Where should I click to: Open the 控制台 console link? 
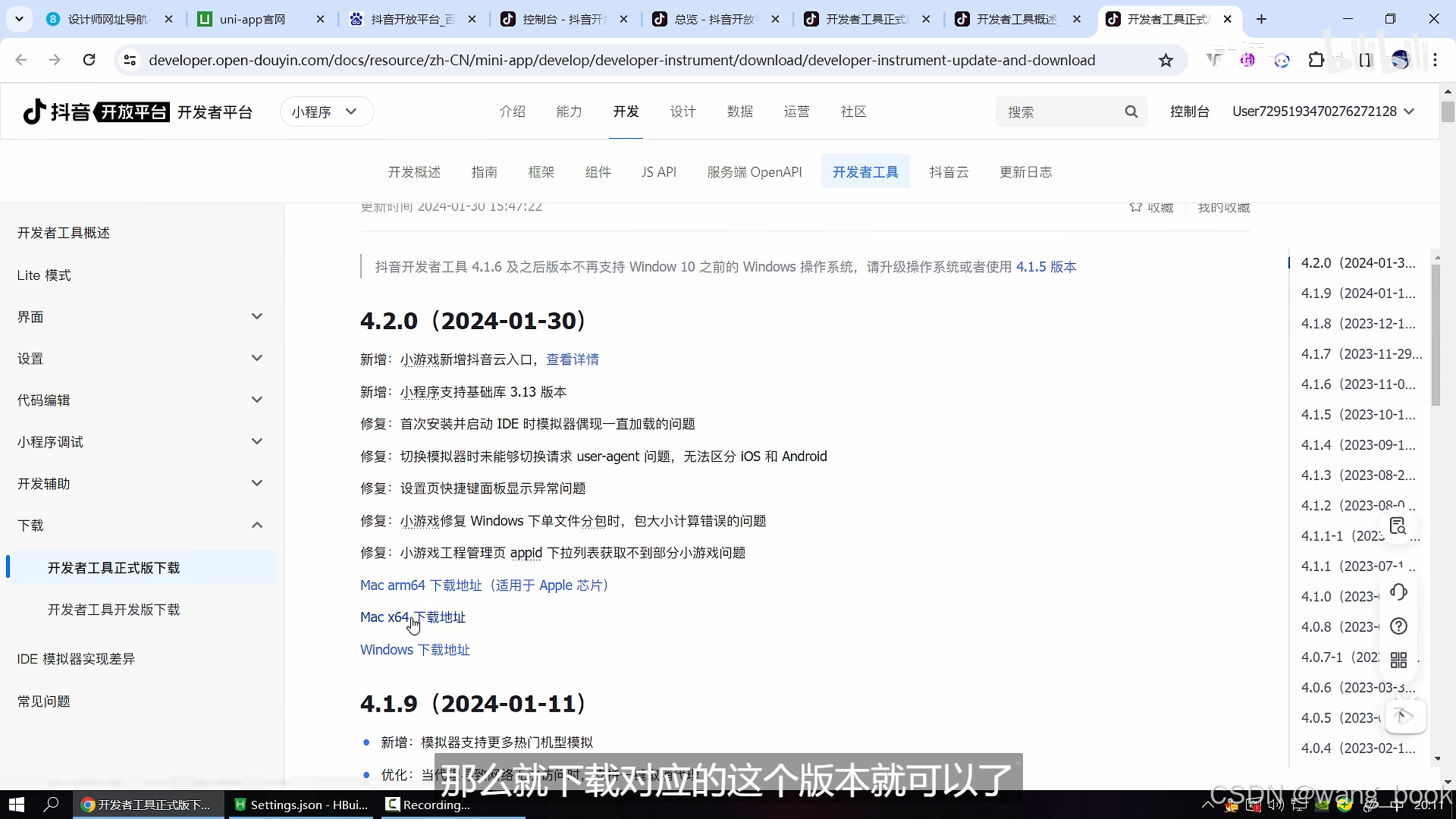[1189, 111]
